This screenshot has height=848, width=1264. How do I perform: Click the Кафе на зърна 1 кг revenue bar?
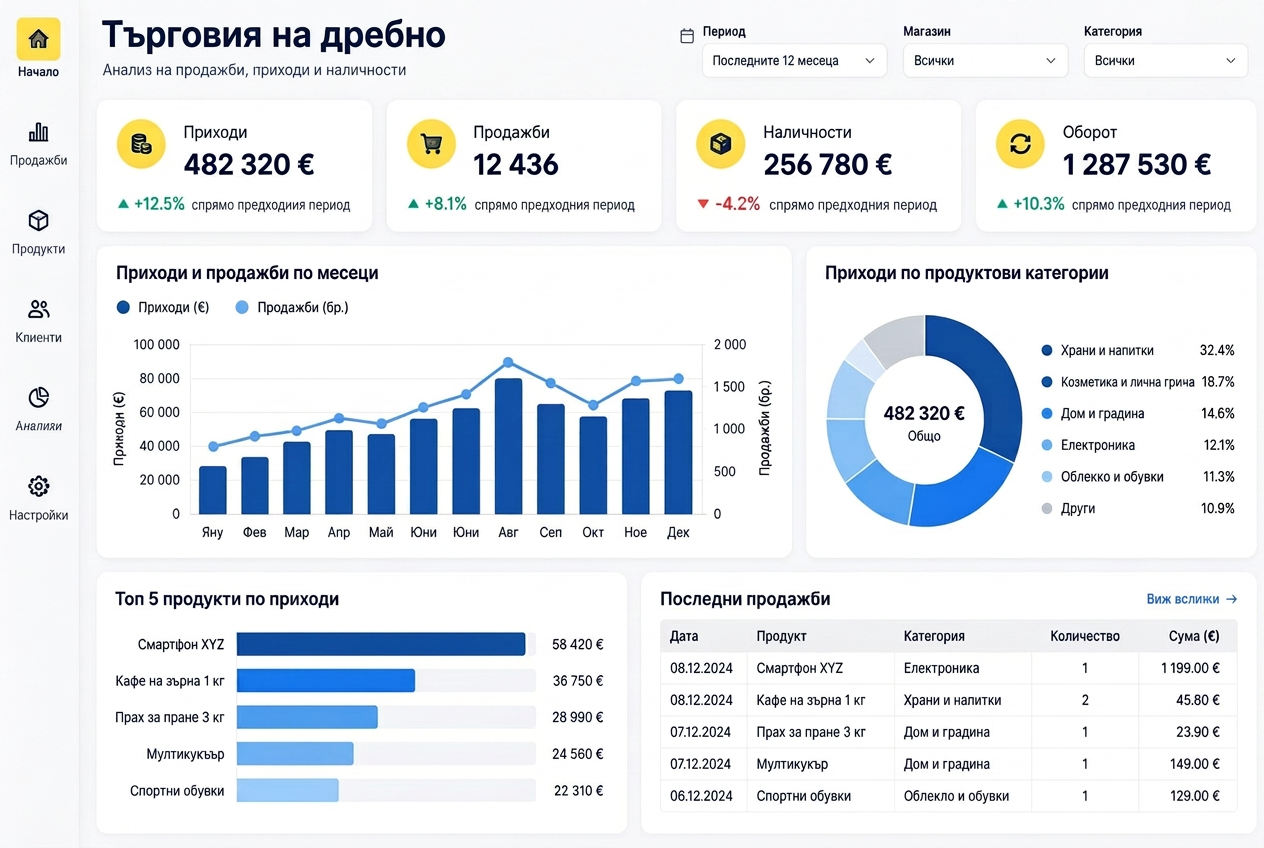click(x=326, y=681)
